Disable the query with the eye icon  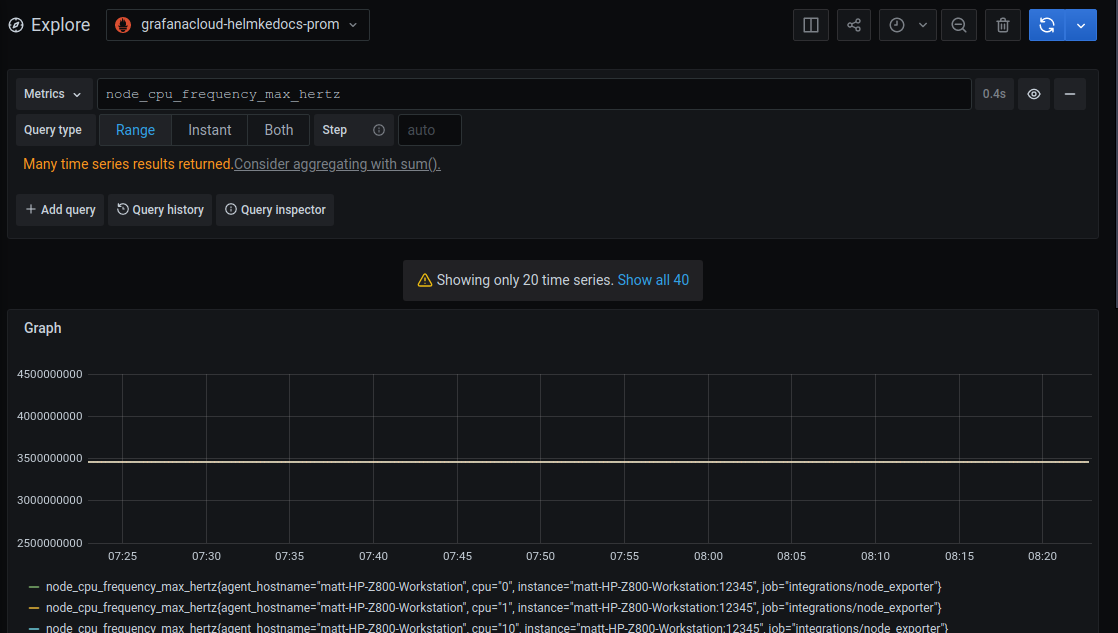(1033, 93)
